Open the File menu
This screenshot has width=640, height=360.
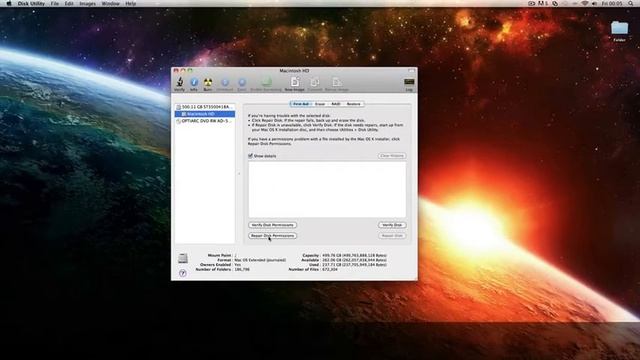pos(55,3)
